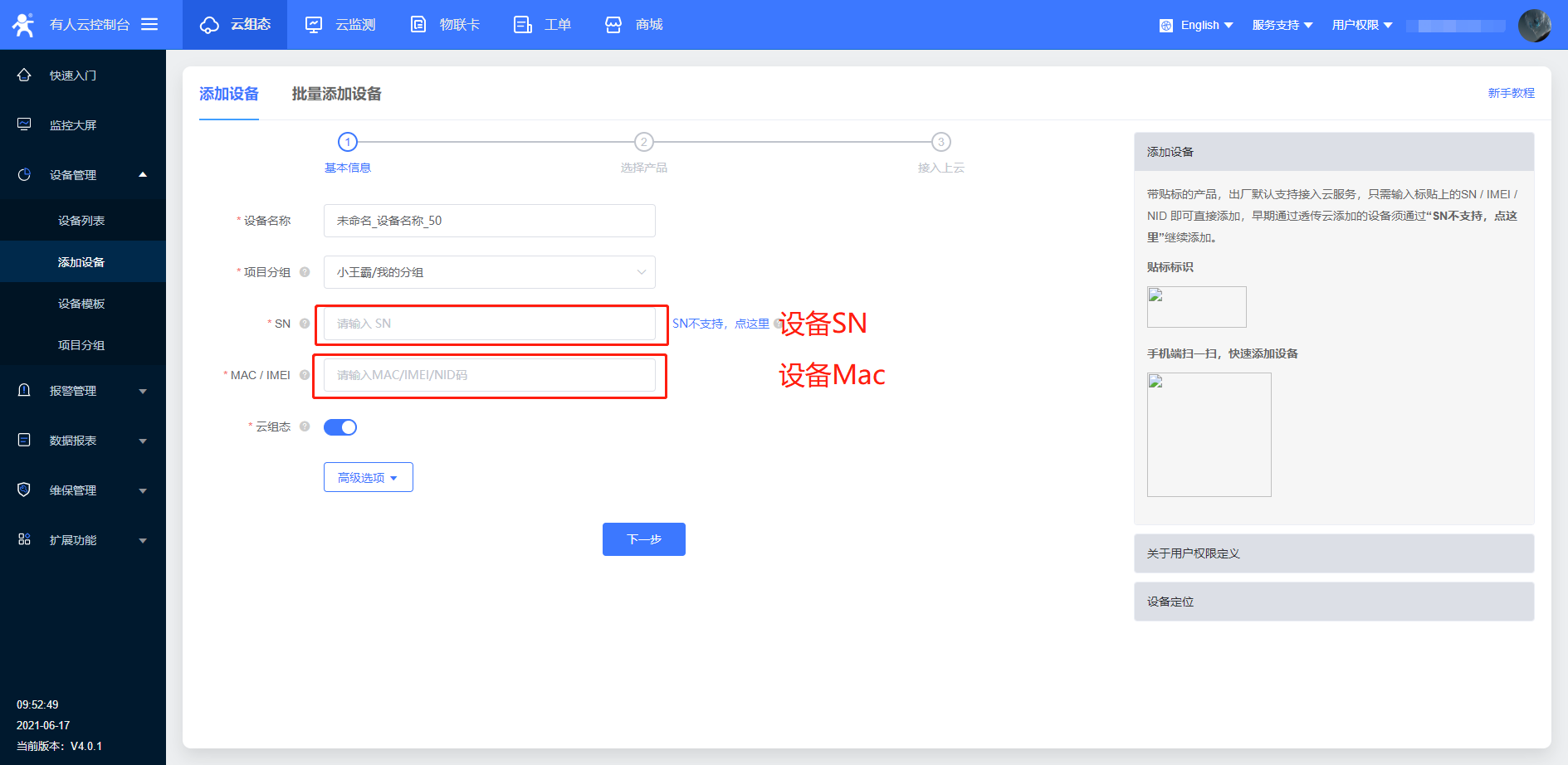The image size is (1568, 765).
Task: Expand the 设备定位 panel header
Action: click(x=1333, y=602)
